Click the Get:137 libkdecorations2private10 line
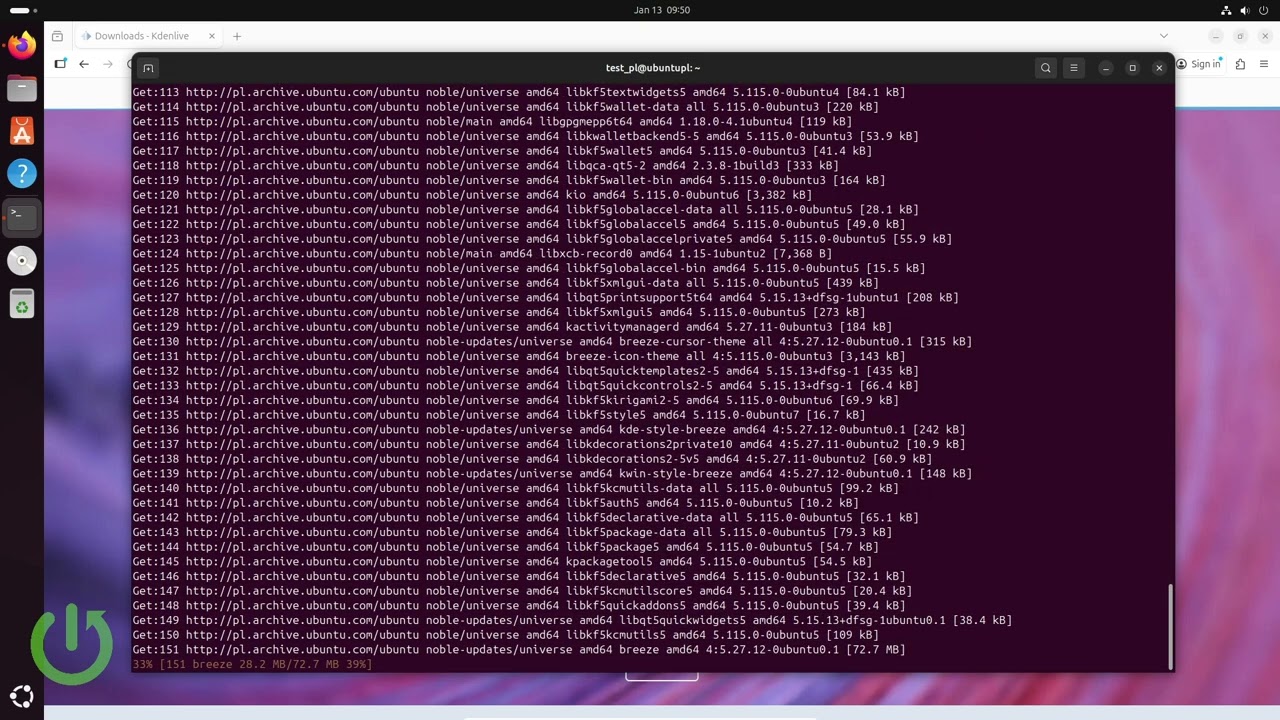 (x=549, y=444)
